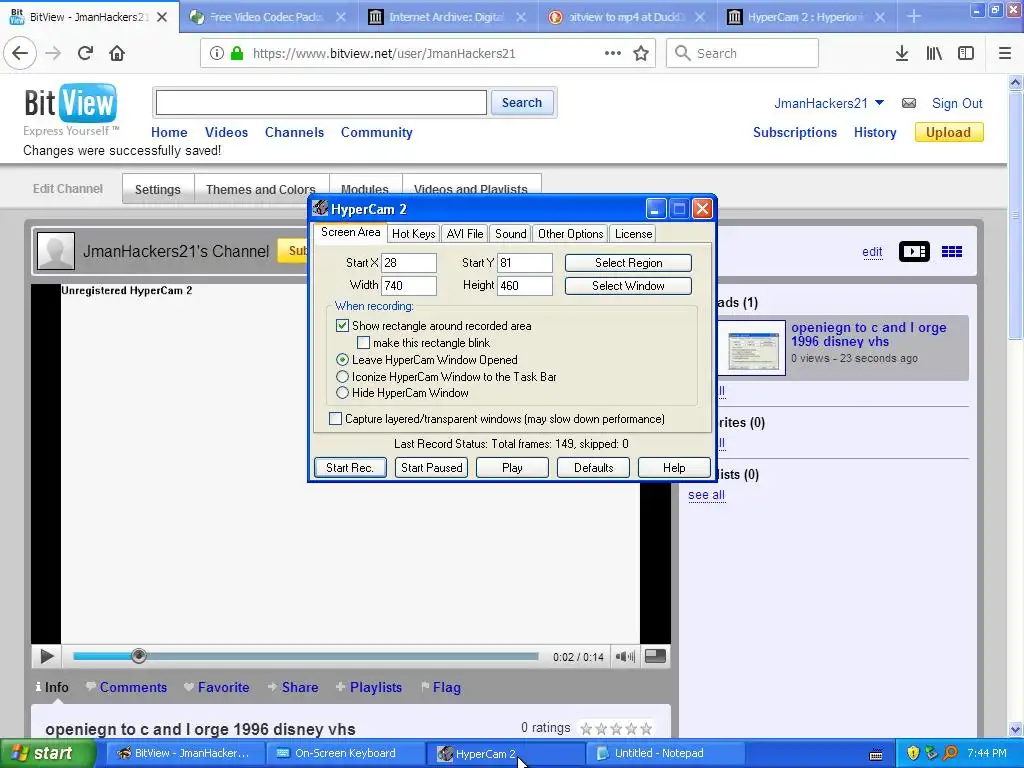Click Start Paused in HyperCam
This screenshot has height=768, width=1024.
point(432,468)
